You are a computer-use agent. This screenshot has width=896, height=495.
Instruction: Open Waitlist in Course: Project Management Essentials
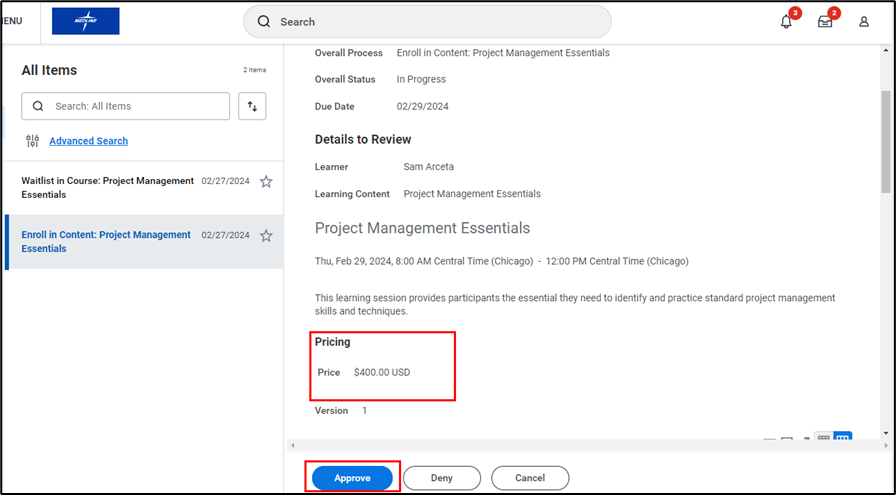pyautogui.click(x=107, y=187)
